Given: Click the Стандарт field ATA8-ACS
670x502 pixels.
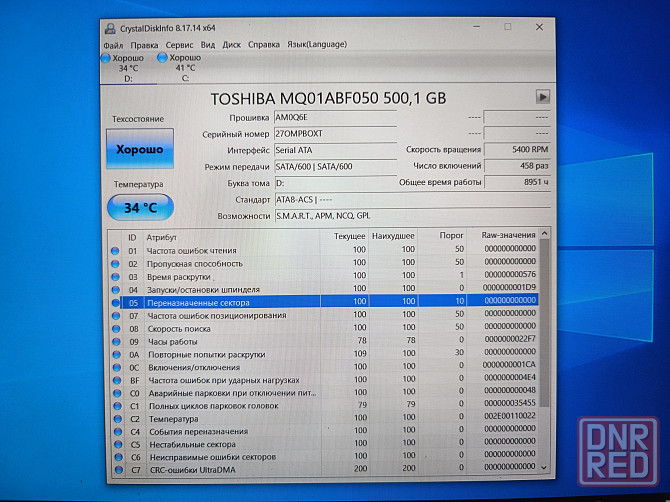Looking at the screenshot, I should coord(412,200).
